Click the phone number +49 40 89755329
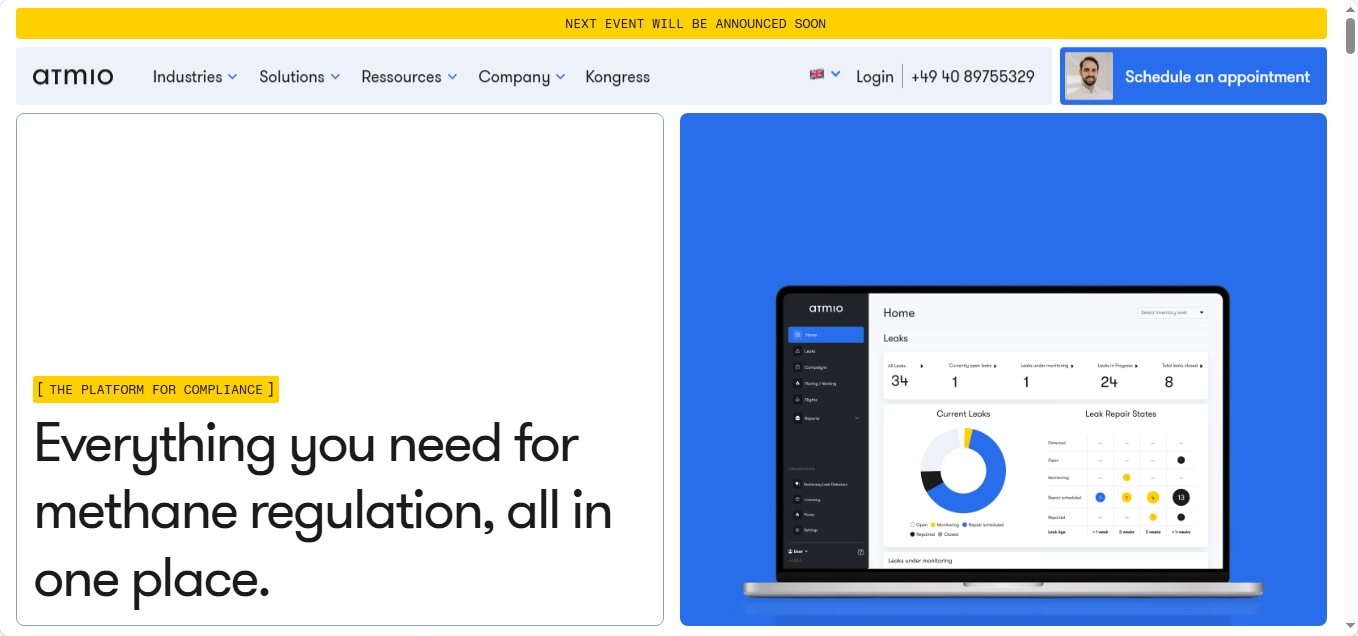This screenshot has width=1358, height=636. coord(972,77)
